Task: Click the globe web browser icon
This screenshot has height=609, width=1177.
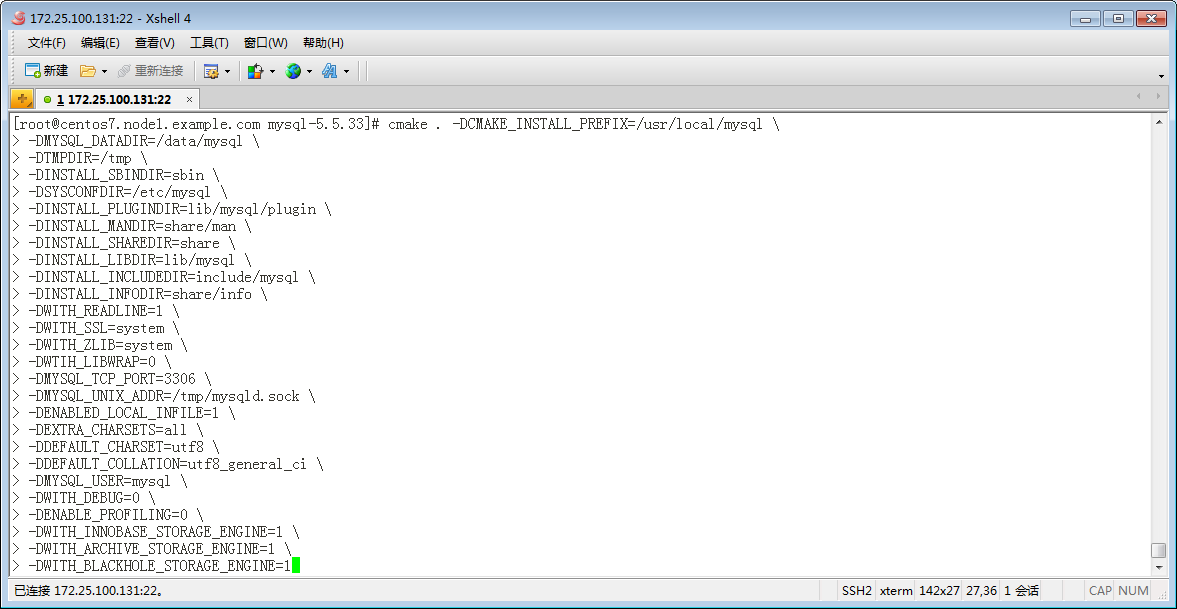Action: click(293, 70)
